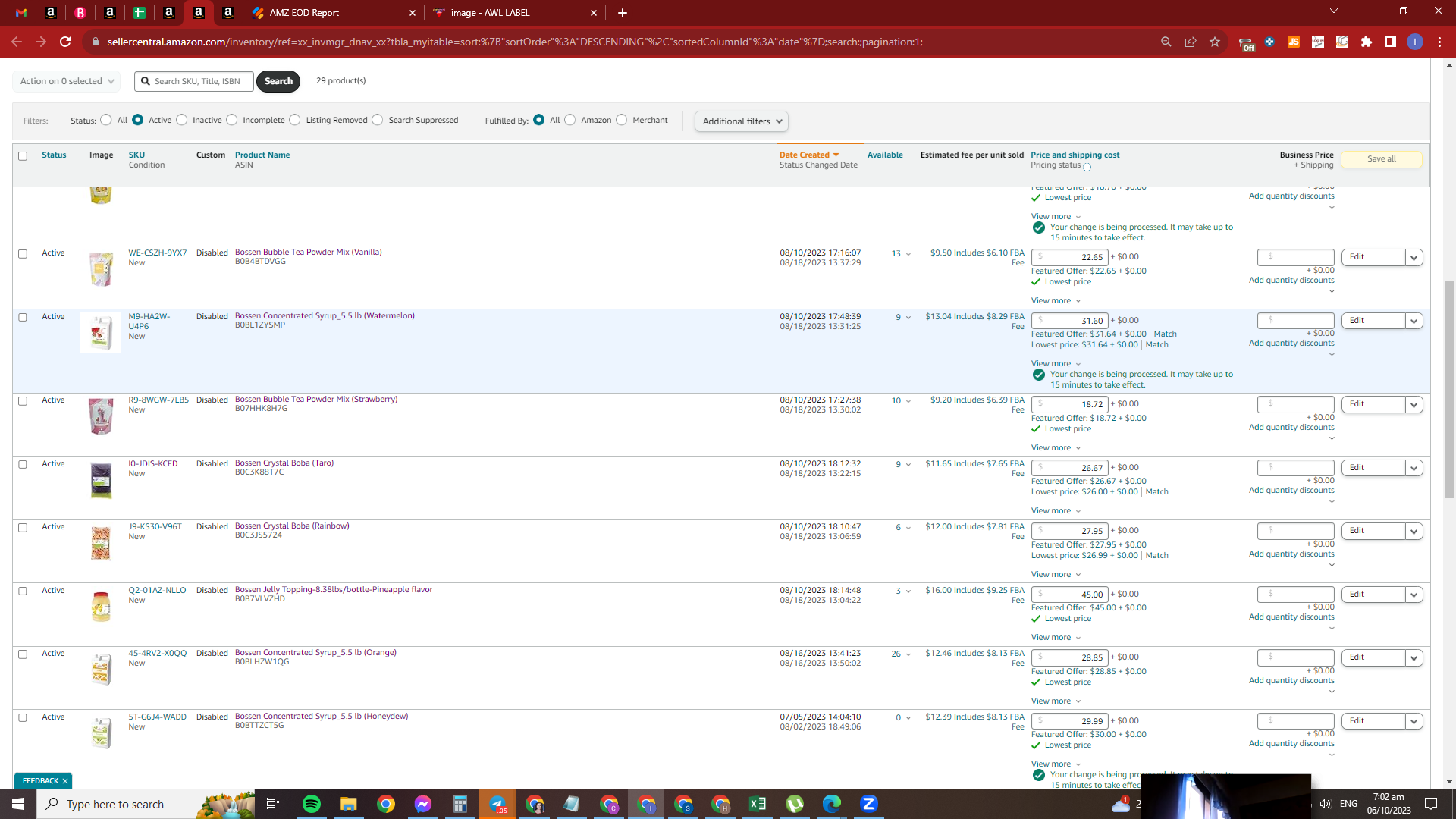This screenshot has width=1456, height=819.
Task: Switch to the image - AWL LABEL tab
Action: tap(515, 13)
